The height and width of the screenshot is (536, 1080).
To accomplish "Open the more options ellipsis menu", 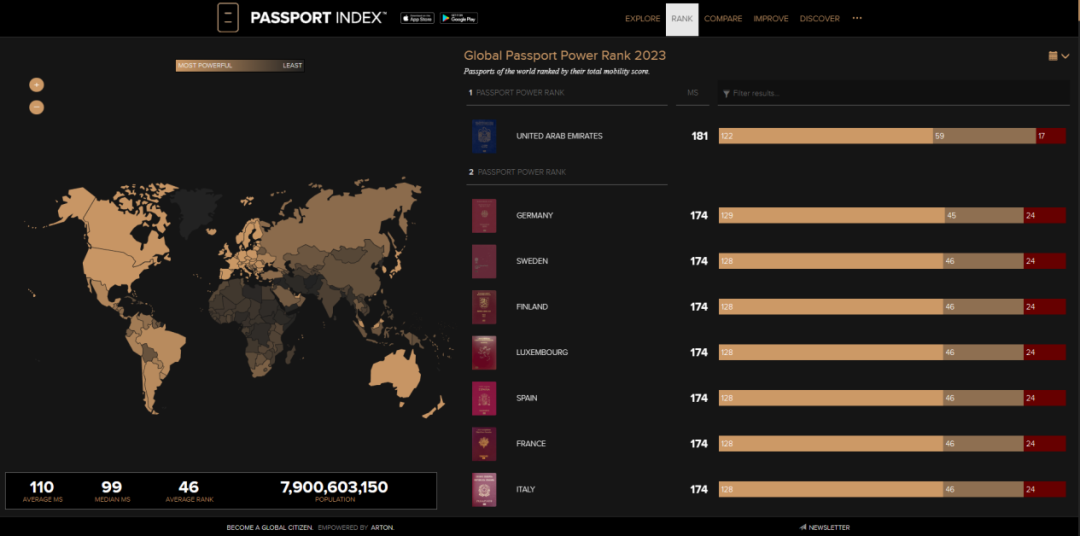I will (857, 18).
